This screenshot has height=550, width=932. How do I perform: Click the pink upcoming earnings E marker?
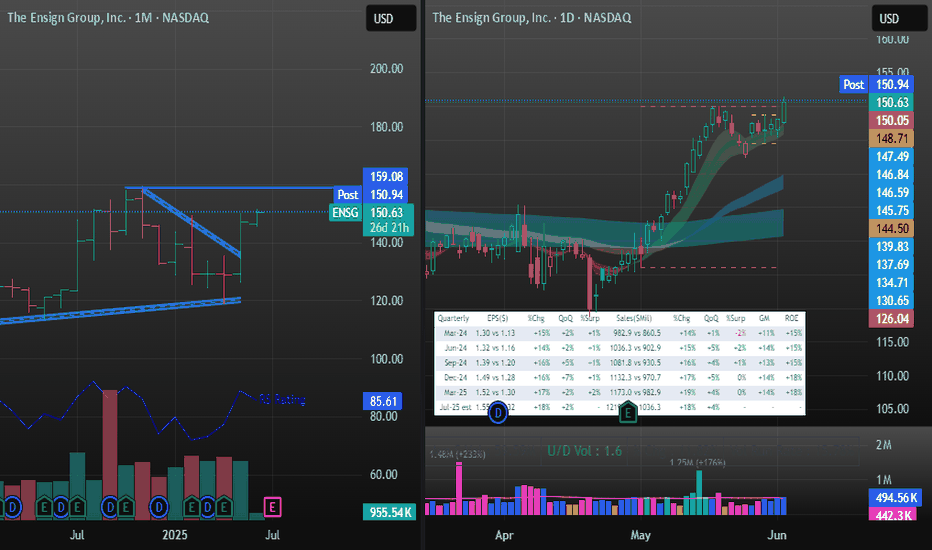coord(272,507)
